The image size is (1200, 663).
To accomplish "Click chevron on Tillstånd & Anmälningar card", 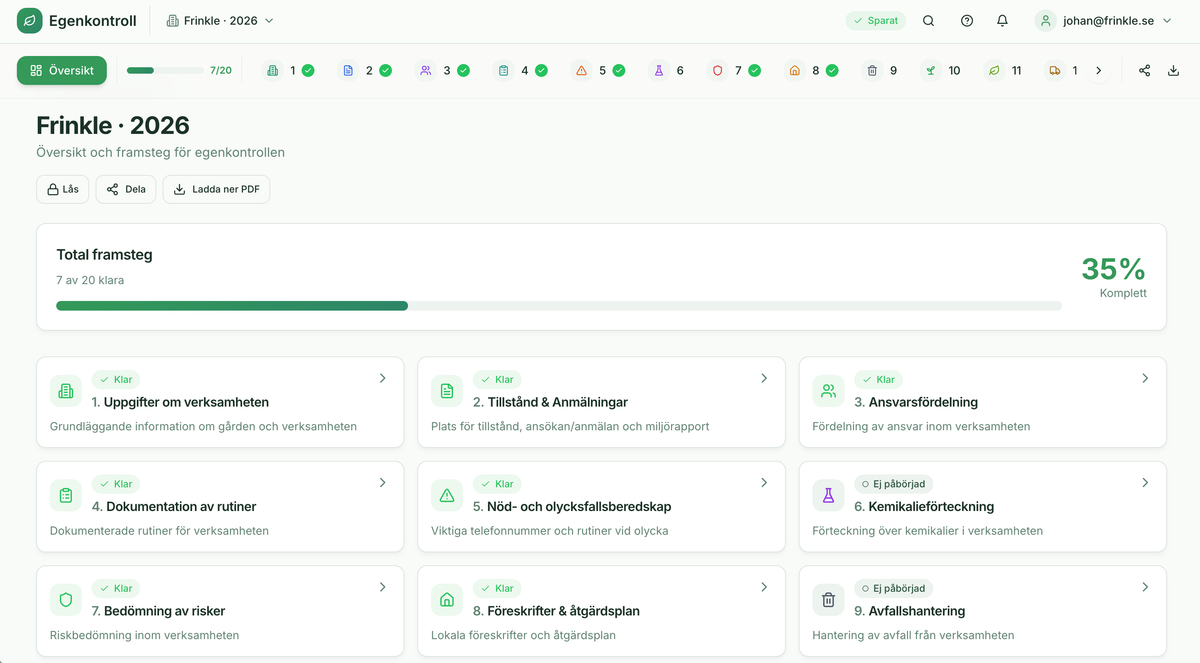I will [x=764, y=378].
